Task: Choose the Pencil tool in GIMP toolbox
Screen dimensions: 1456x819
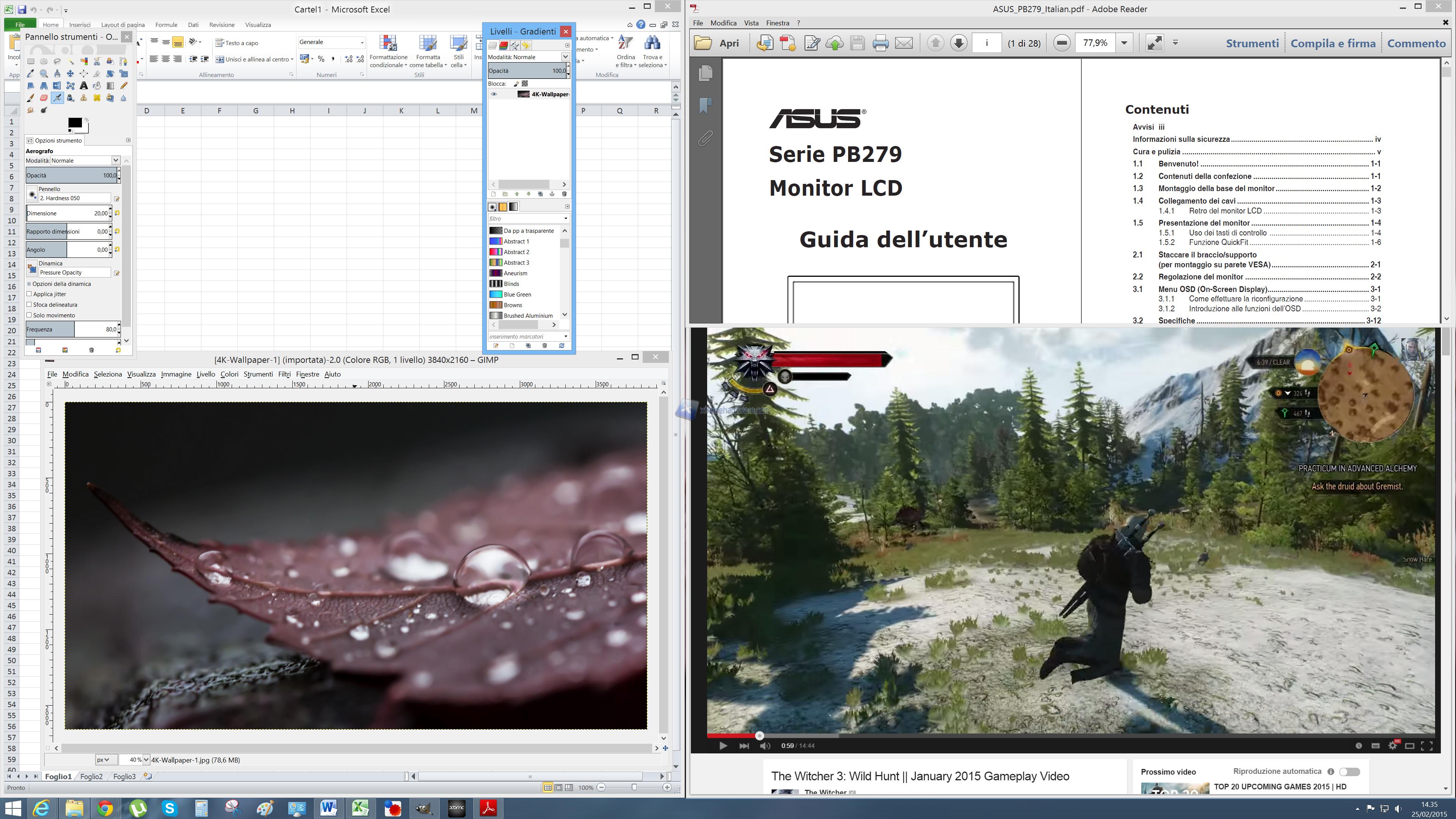Action: (x=124, y=86)
